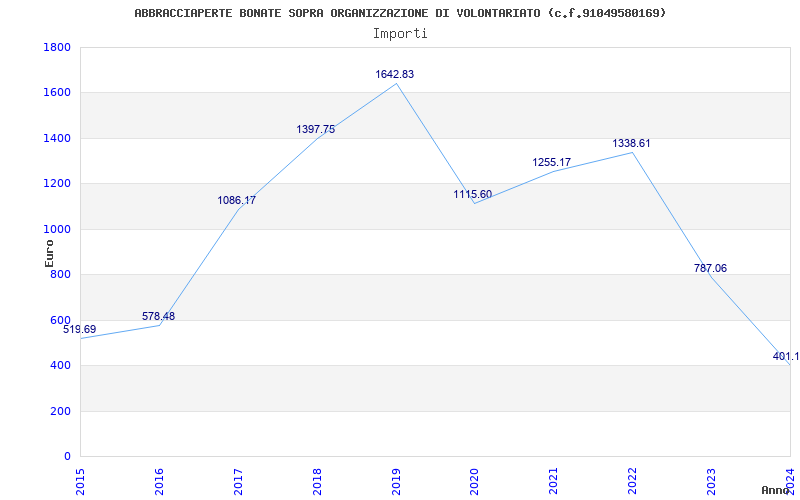Click the 2021 x-axis tick label
The width and height of the screenshot is (800, 500).
554,482
